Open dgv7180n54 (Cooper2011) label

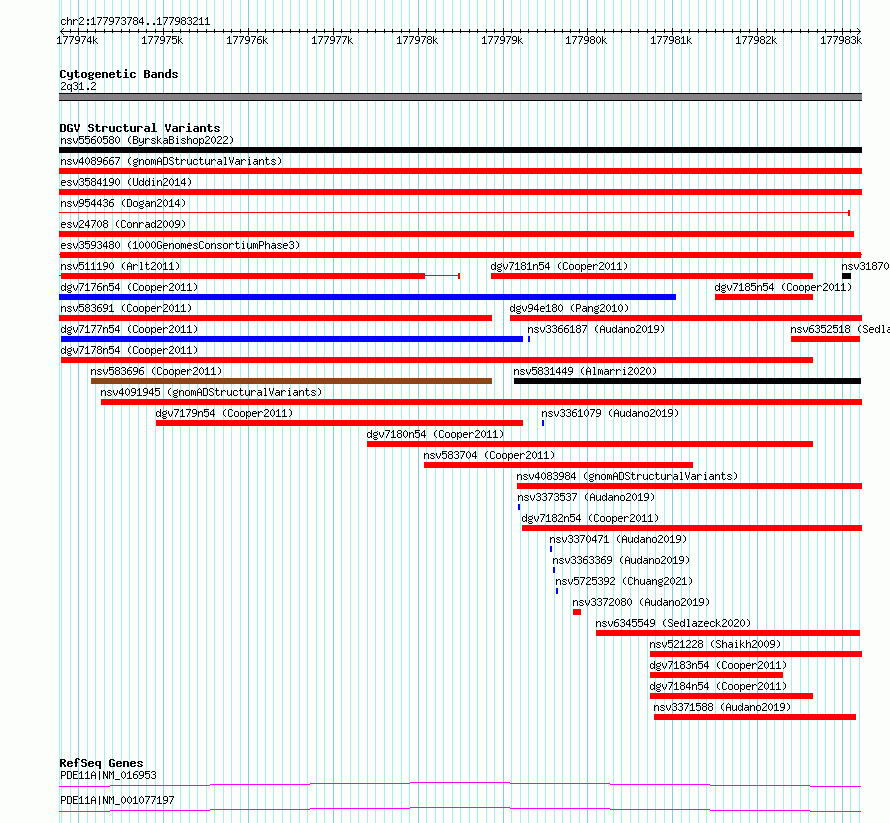[x=435, y=434]
